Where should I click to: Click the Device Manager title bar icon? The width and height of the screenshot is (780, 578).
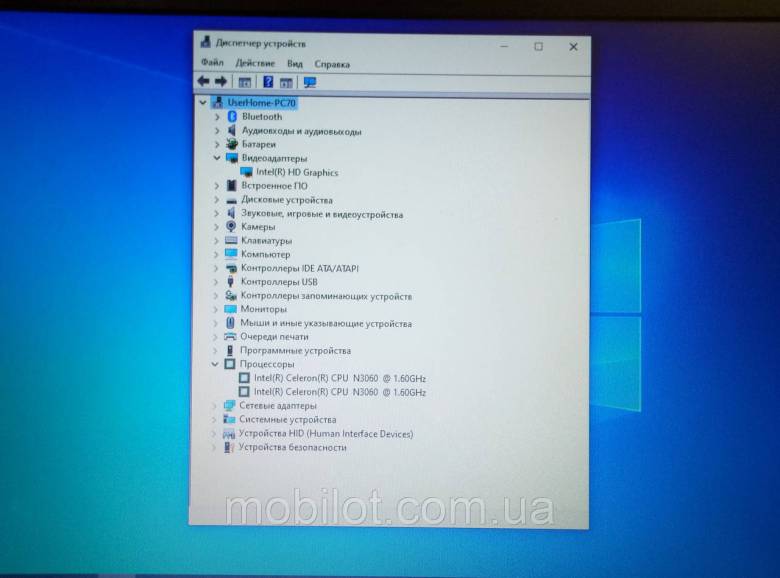point(205,43)
